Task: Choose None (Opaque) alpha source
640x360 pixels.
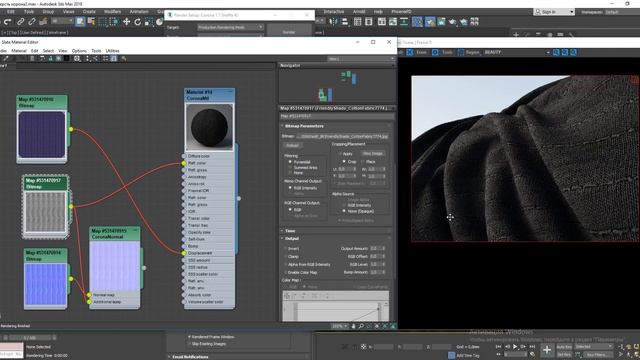Action: (344, 211)
